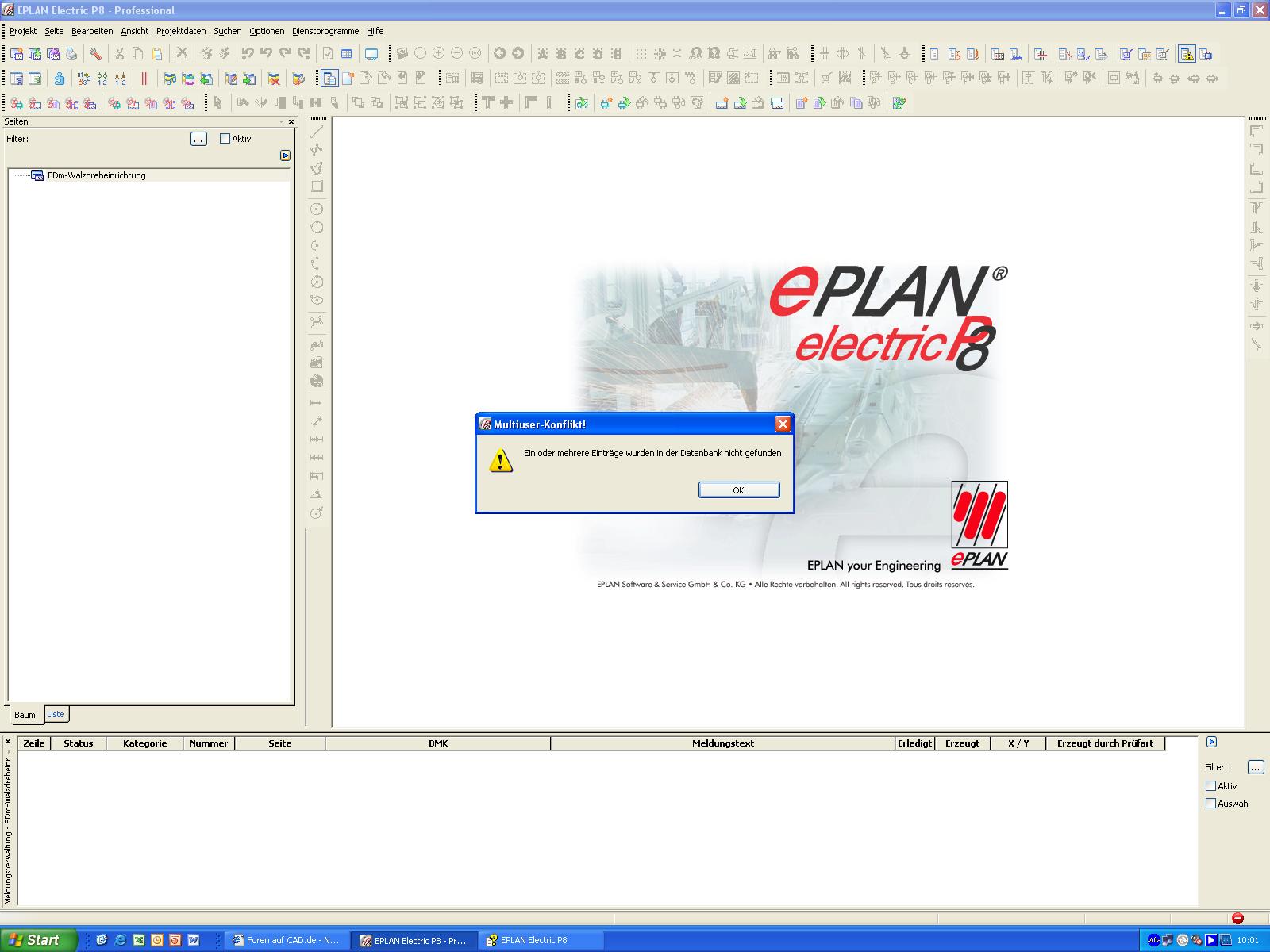Open the Projekt menu
1270x952 pixels.
click(23, 31)
